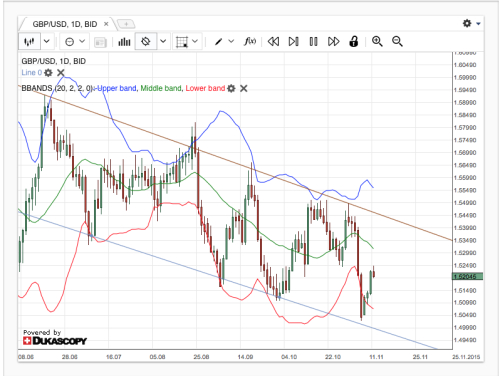Click the volume bars icon
The image size is (500, 376).
point(124,42)
